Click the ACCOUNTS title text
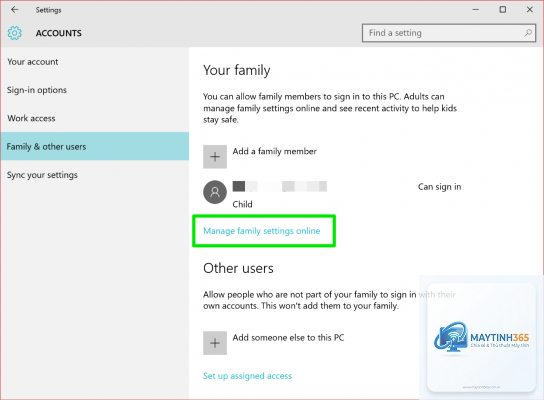 click(x=59, y=33)
